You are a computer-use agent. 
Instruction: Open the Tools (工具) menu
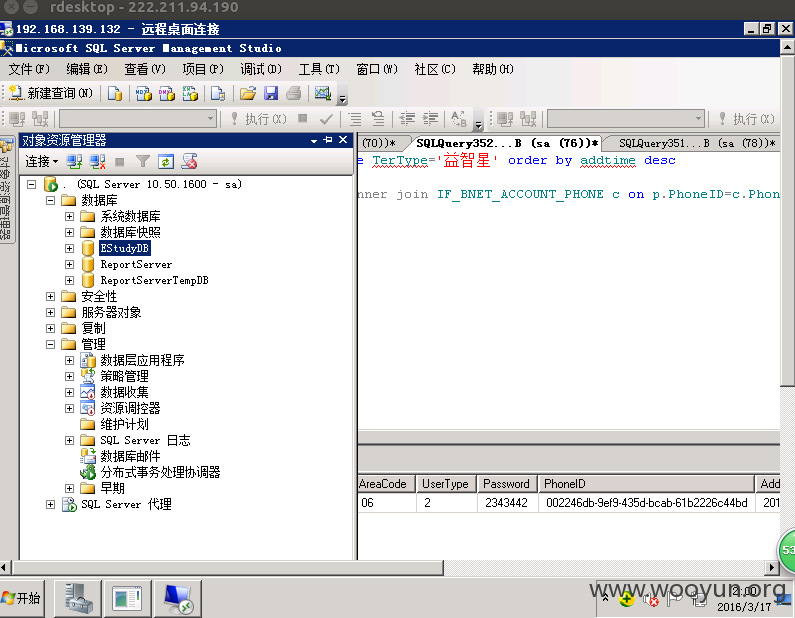319,69
